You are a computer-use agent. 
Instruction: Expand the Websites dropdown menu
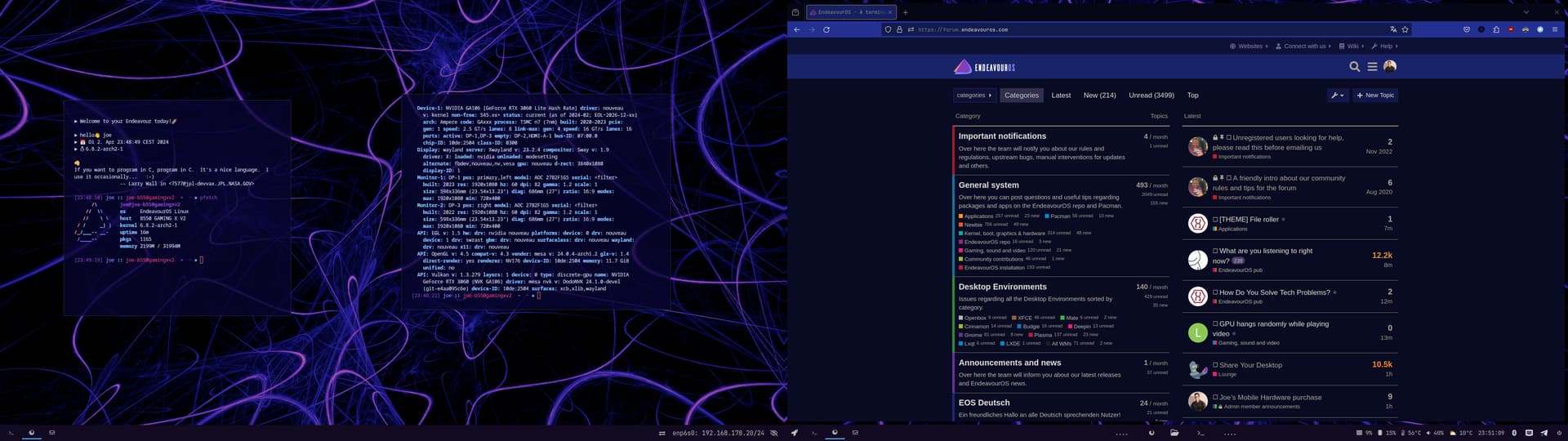(x=1249, y=47)
